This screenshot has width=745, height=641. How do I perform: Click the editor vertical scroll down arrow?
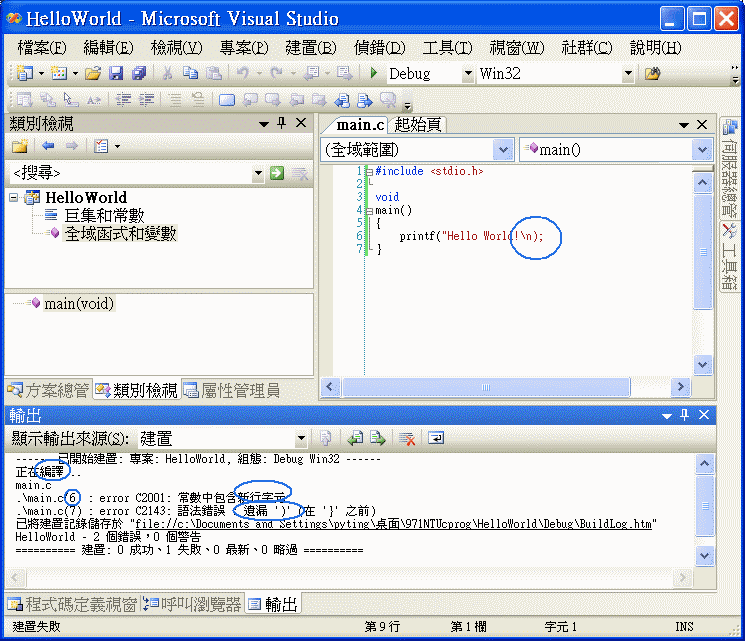[x=702, y=365]
